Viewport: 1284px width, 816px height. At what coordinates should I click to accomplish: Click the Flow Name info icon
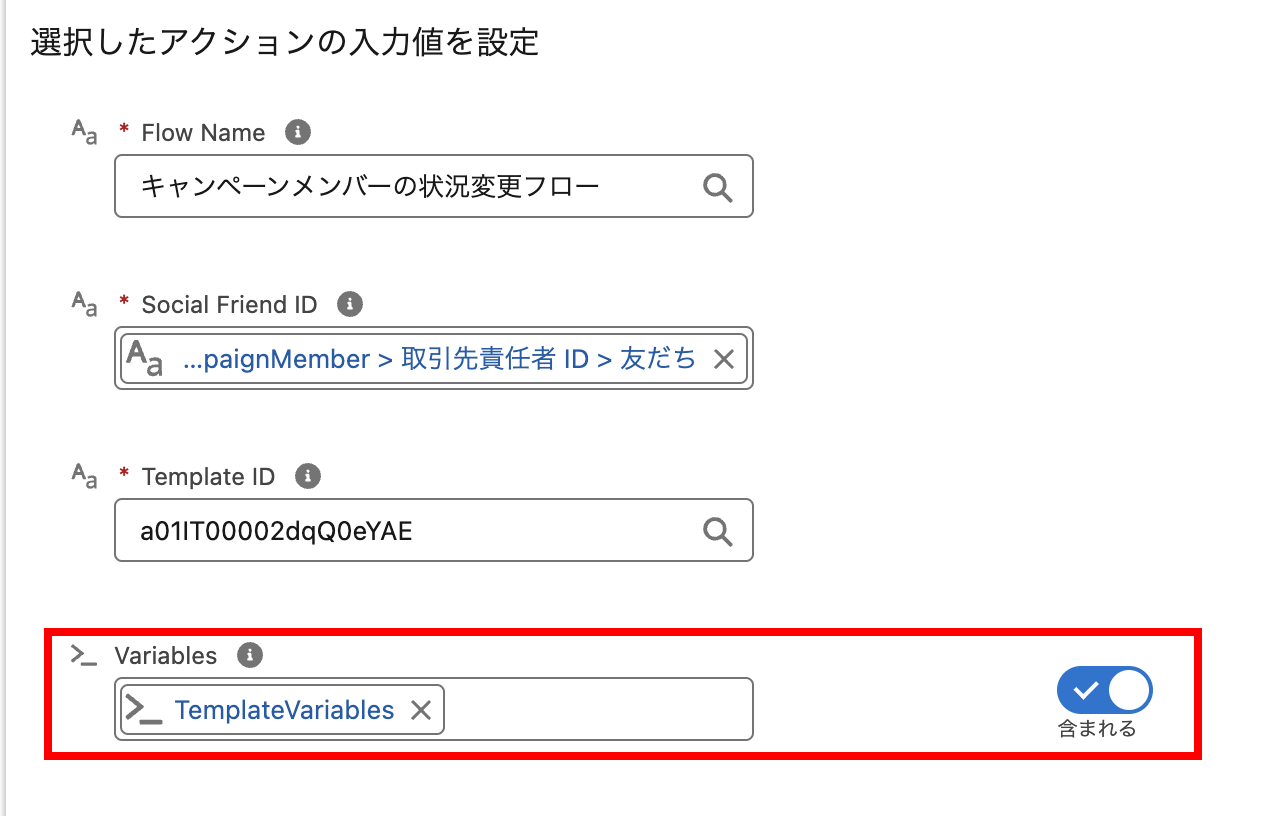click(x=297, y=132)
